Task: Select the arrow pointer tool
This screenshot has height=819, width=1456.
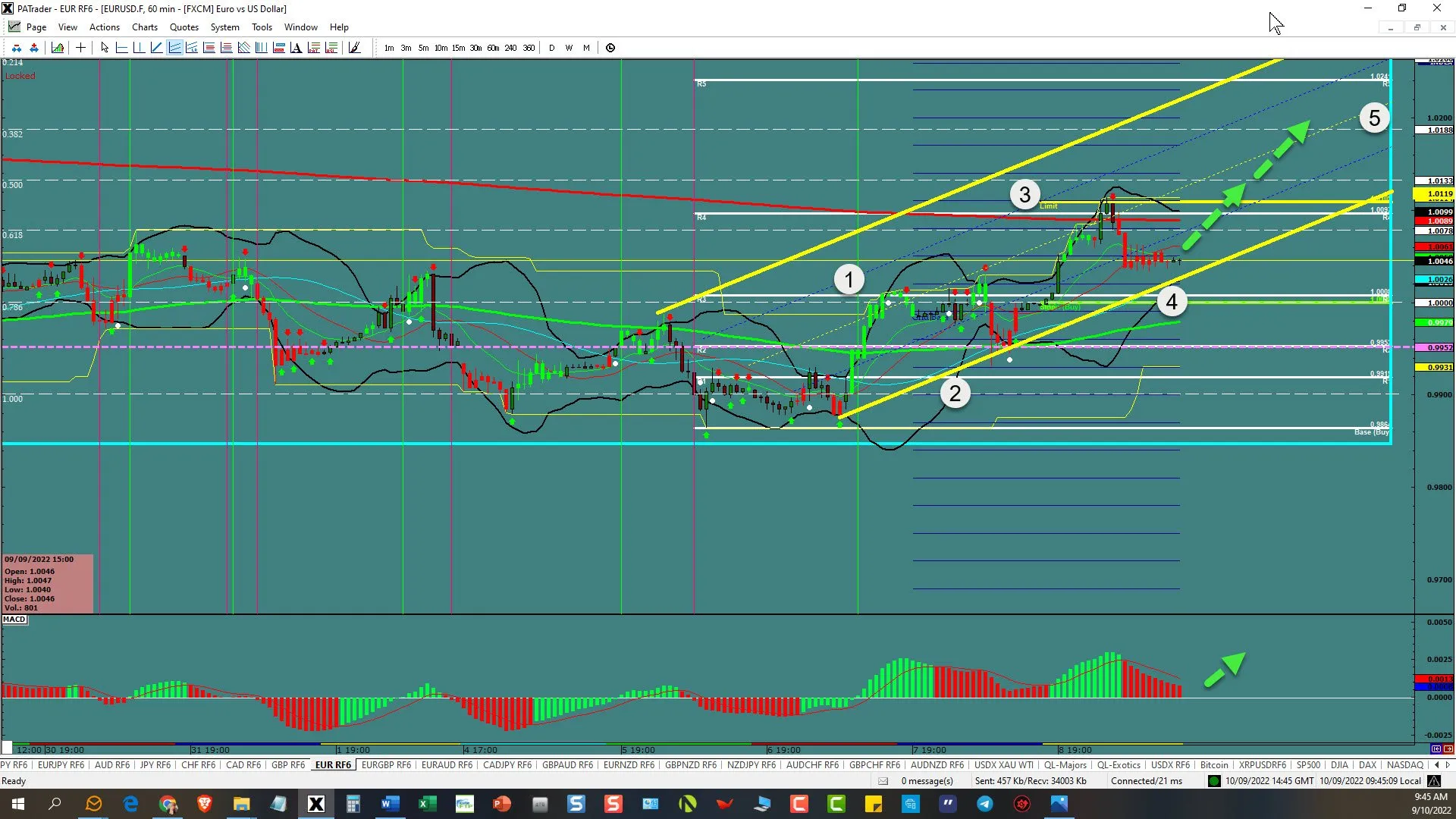Action: [105, 48]
